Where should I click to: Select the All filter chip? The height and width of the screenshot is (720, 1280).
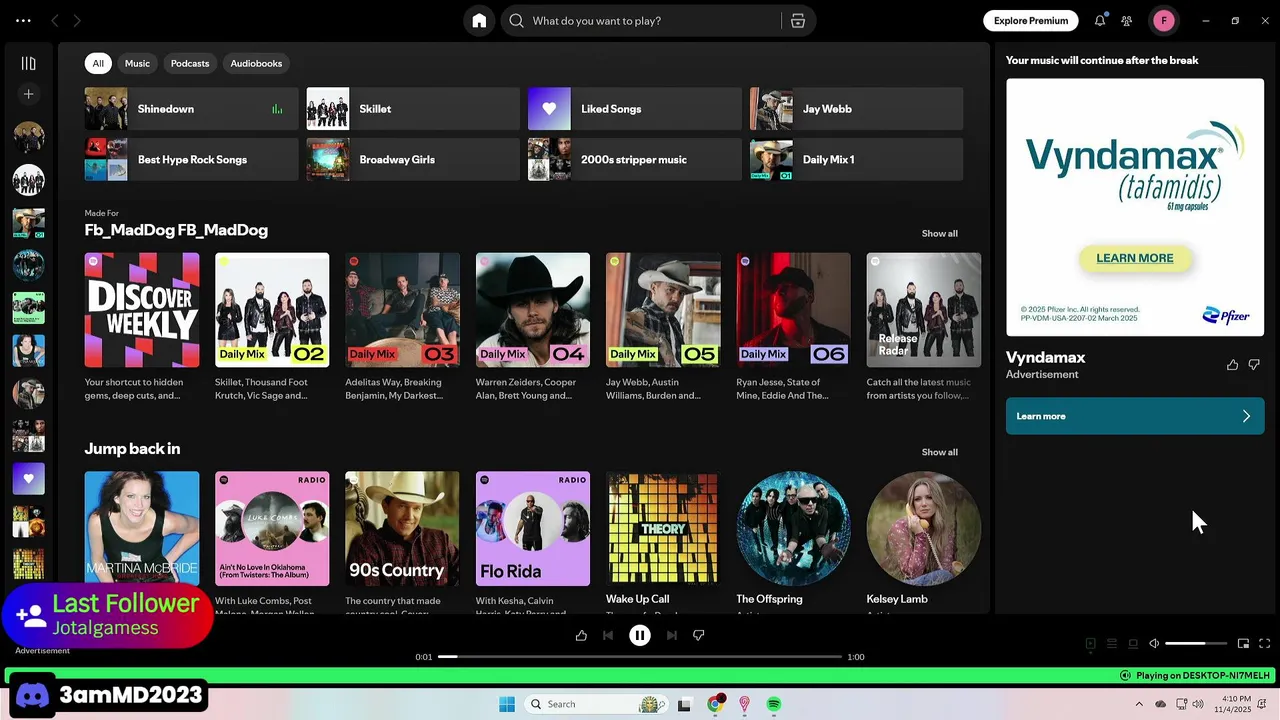click(98, 63)
